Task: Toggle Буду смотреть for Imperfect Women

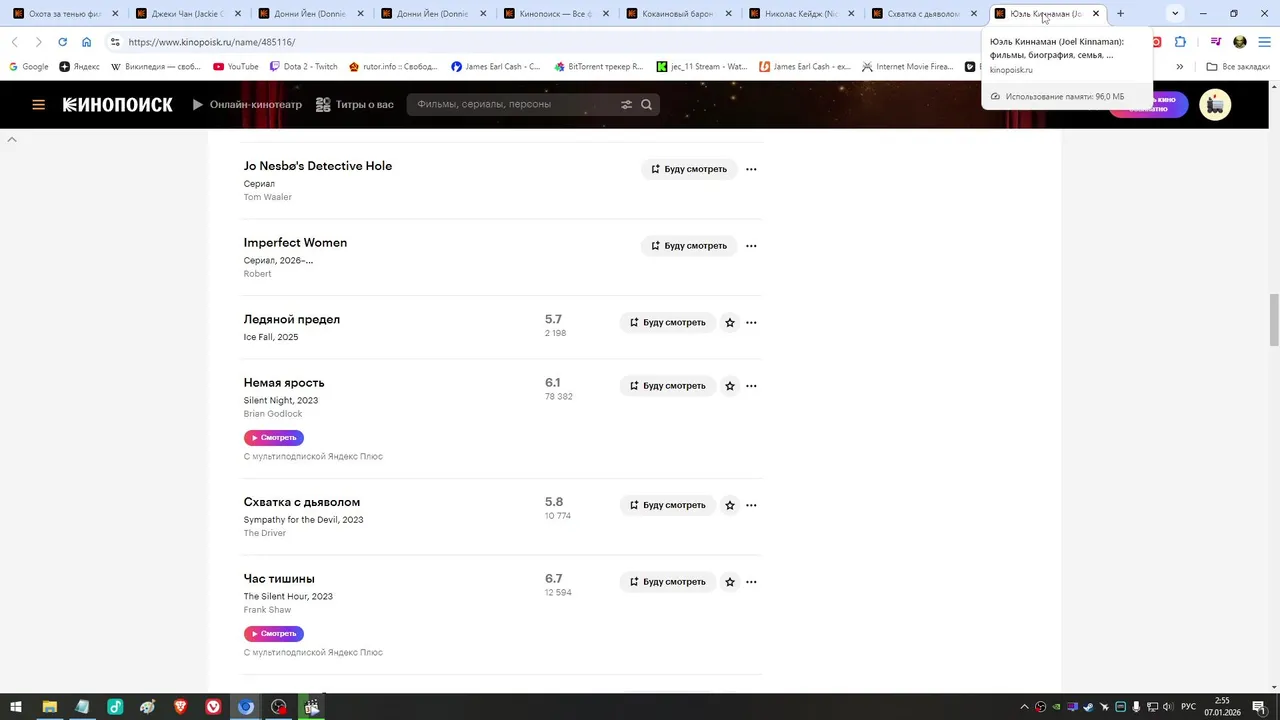Action: click(x=689, y=246)
